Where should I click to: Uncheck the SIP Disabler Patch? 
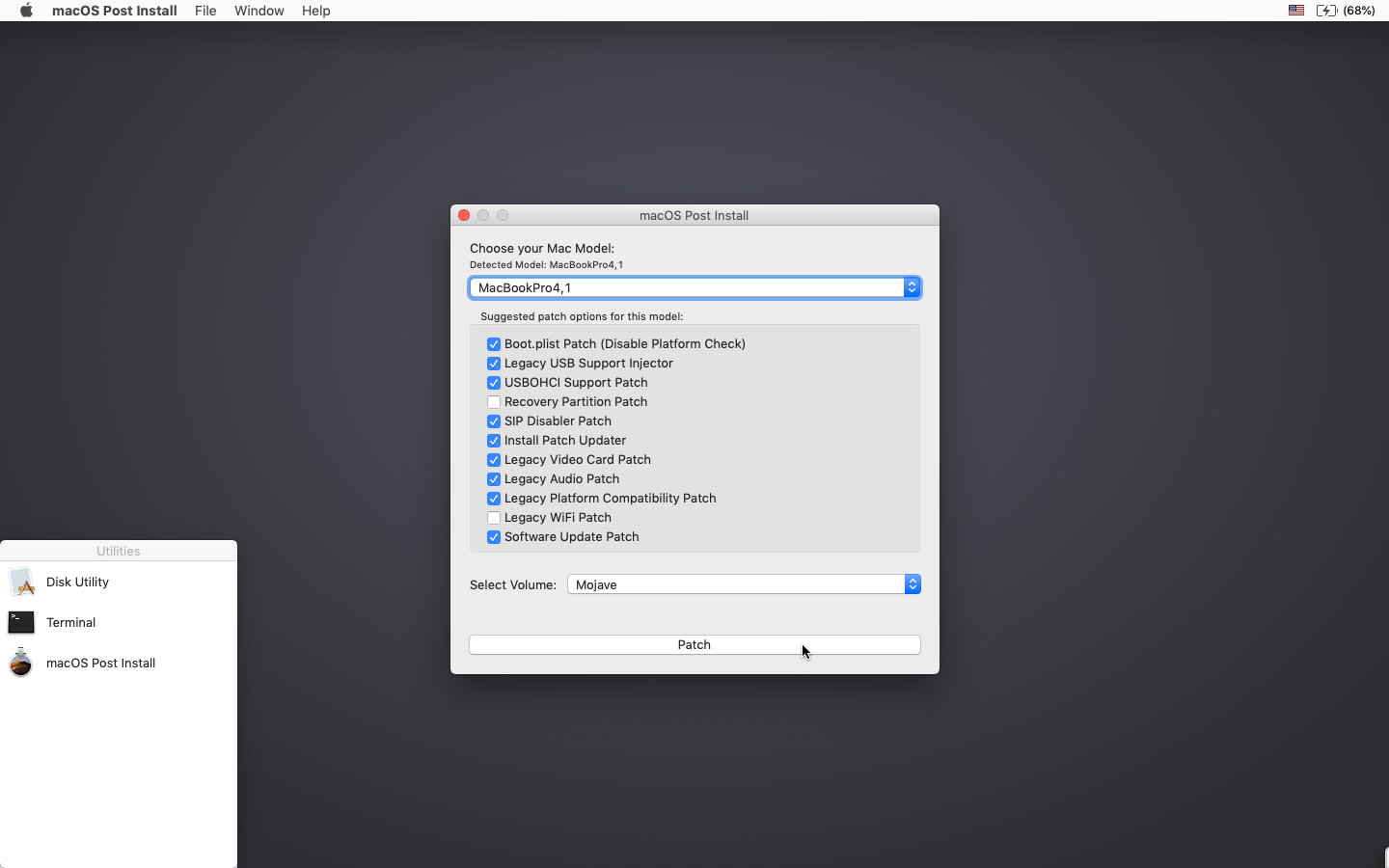click(494, 421)
